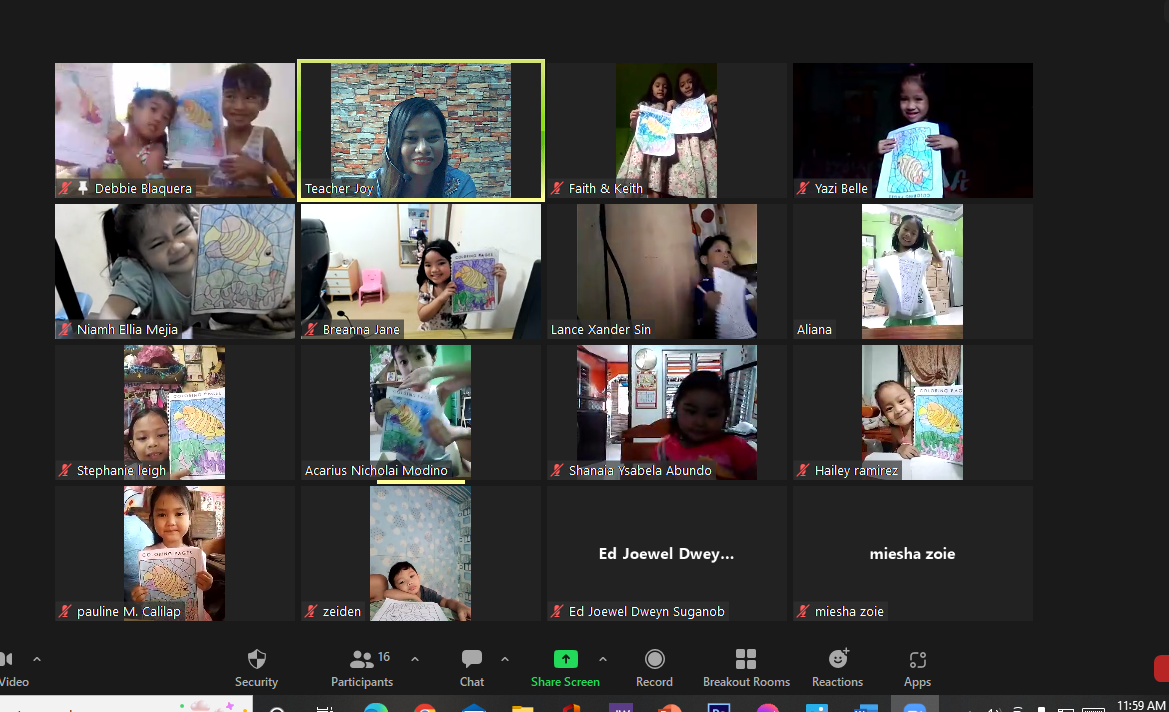
Task: Click muted mic icon beside Faith & Keith
Action: coord(557,188)
